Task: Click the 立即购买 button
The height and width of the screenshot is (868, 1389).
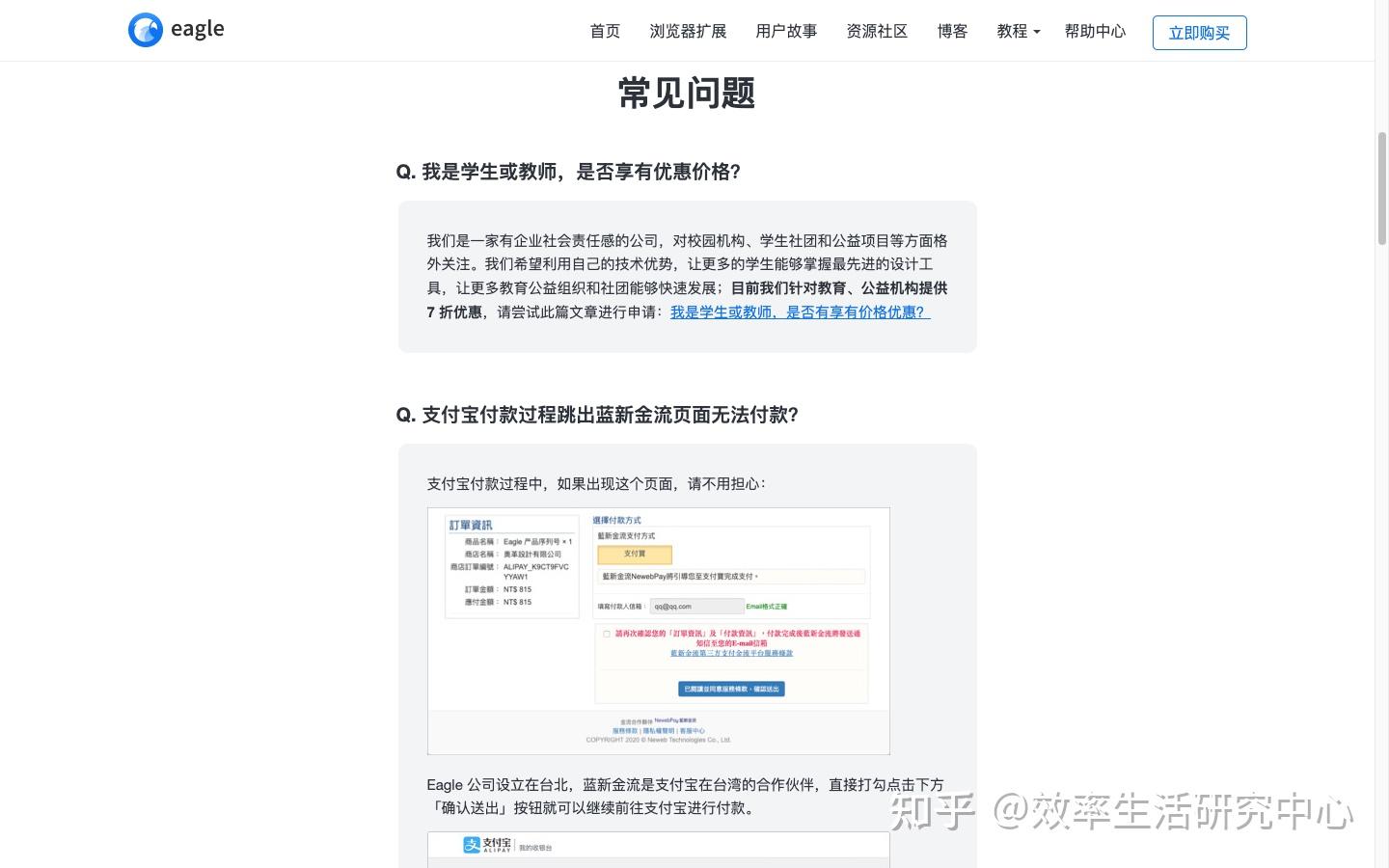Action: (1199, 33)
